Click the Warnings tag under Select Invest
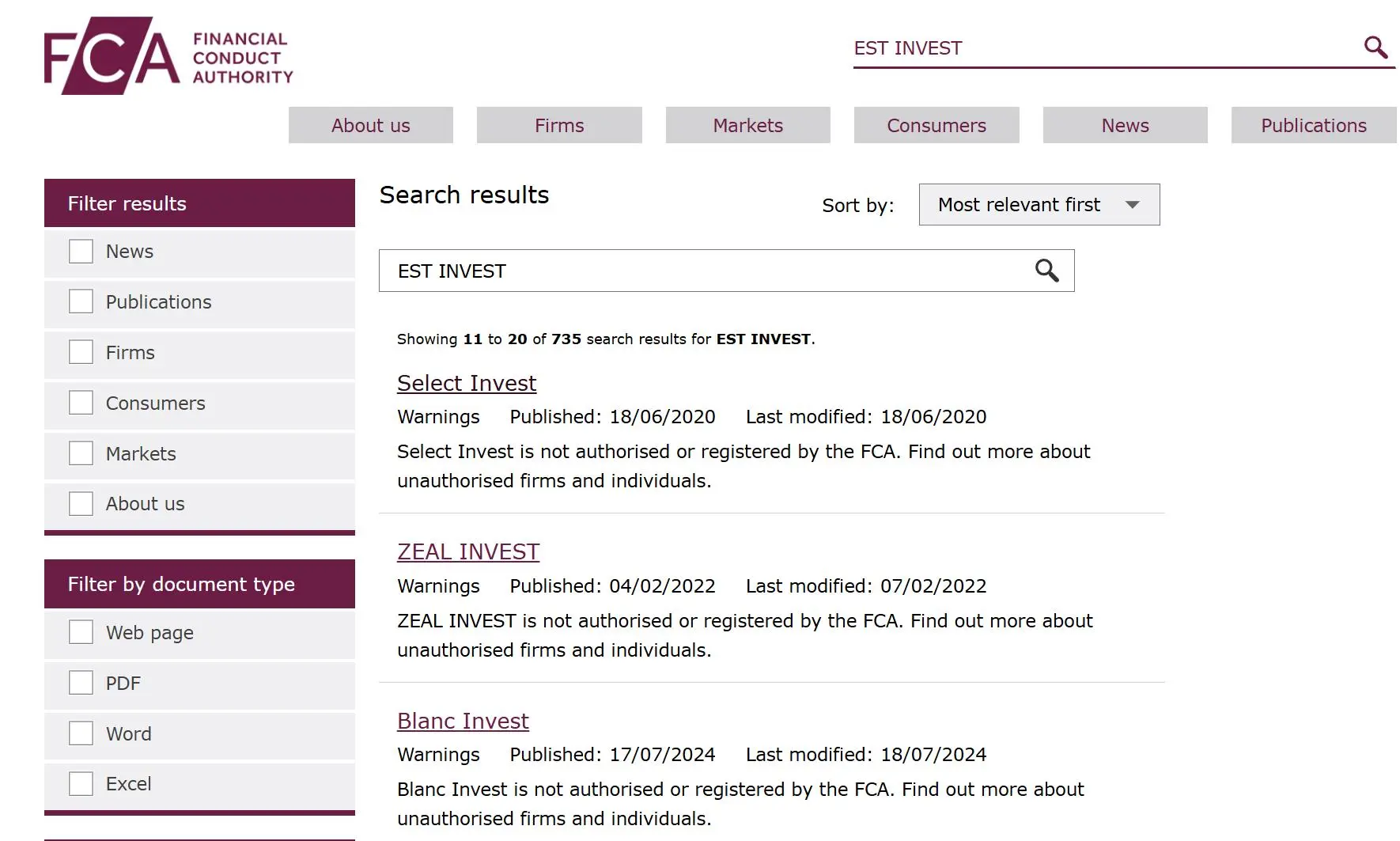1400x841 pixels. pyautogui.click(x=438, y=417)
